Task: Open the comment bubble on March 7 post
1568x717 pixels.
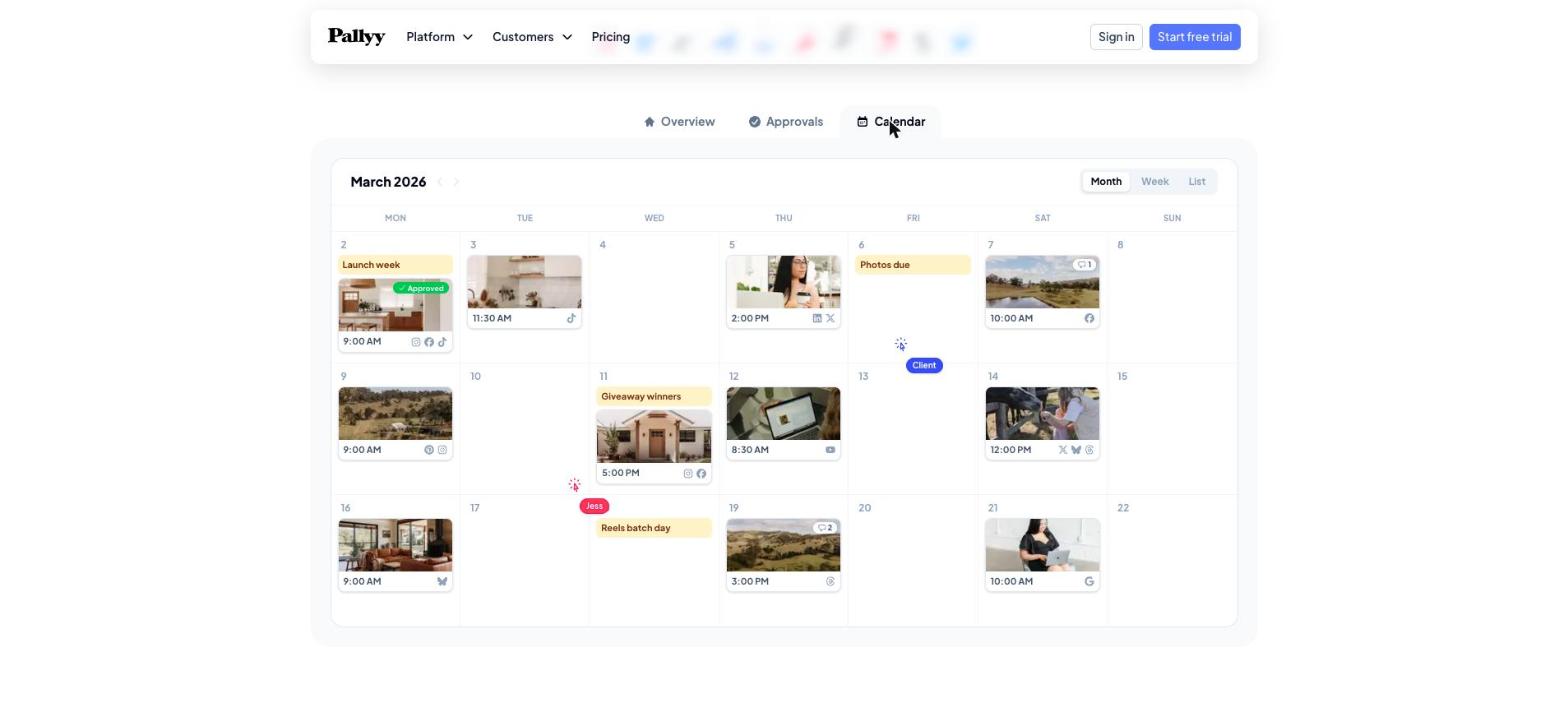Action: [x=1084, y=265]
